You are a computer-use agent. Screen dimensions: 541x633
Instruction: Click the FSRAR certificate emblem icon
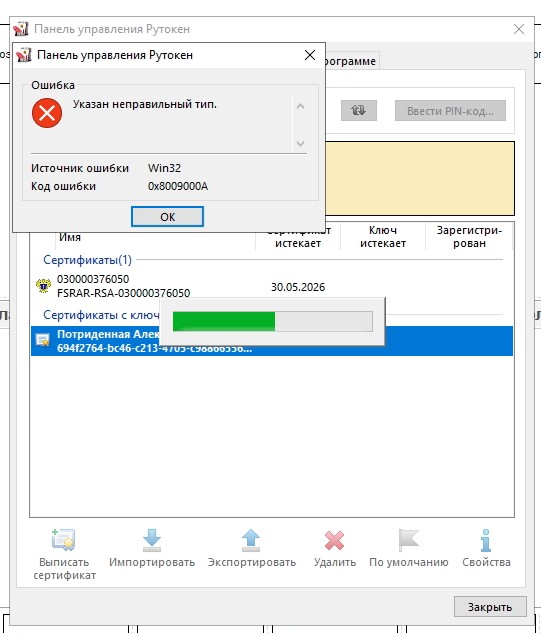43,286
